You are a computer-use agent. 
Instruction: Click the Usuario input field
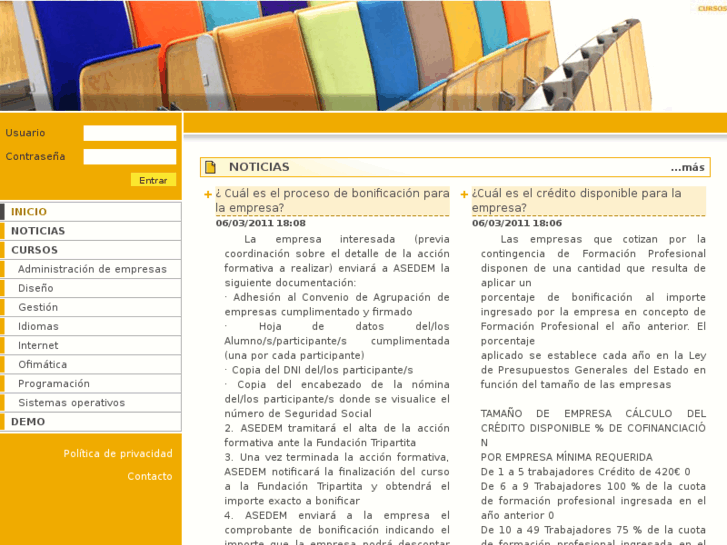click(x=129, y=133)
